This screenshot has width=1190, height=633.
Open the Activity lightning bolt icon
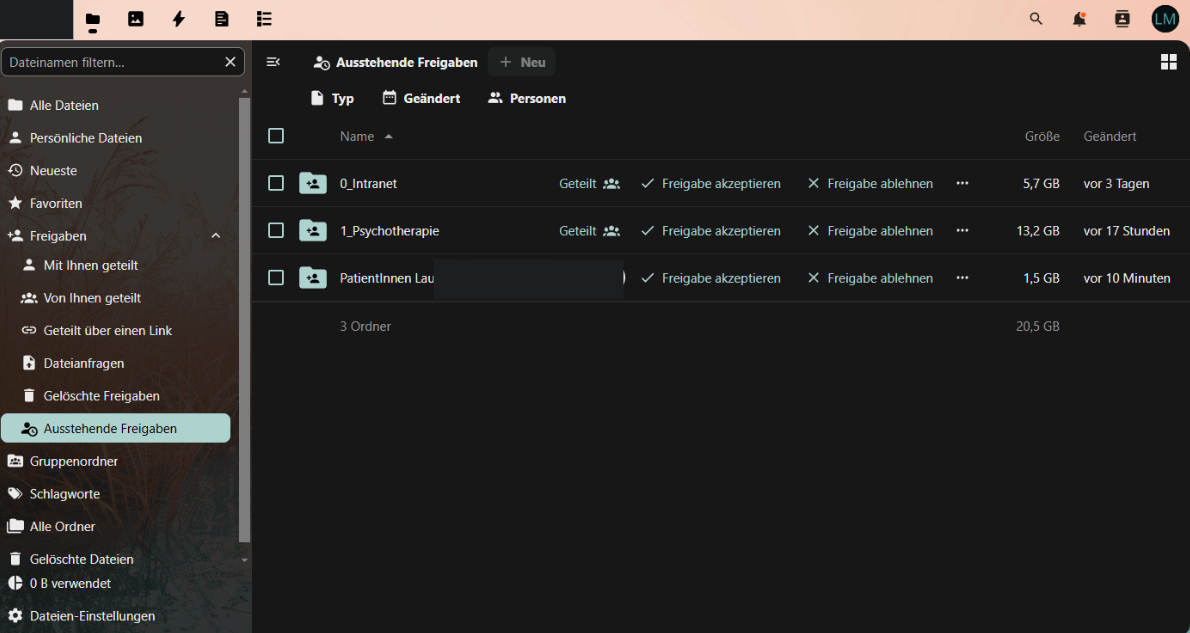179,19
